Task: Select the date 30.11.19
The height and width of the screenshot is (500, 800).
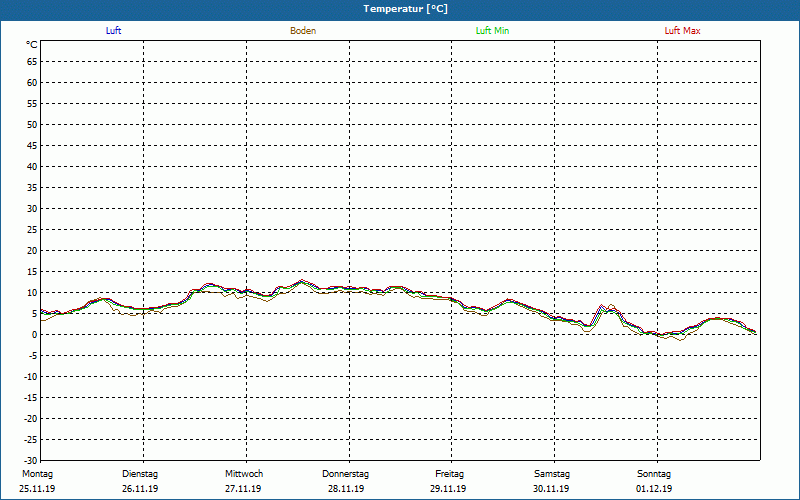Action: click(x=551, y=489)
